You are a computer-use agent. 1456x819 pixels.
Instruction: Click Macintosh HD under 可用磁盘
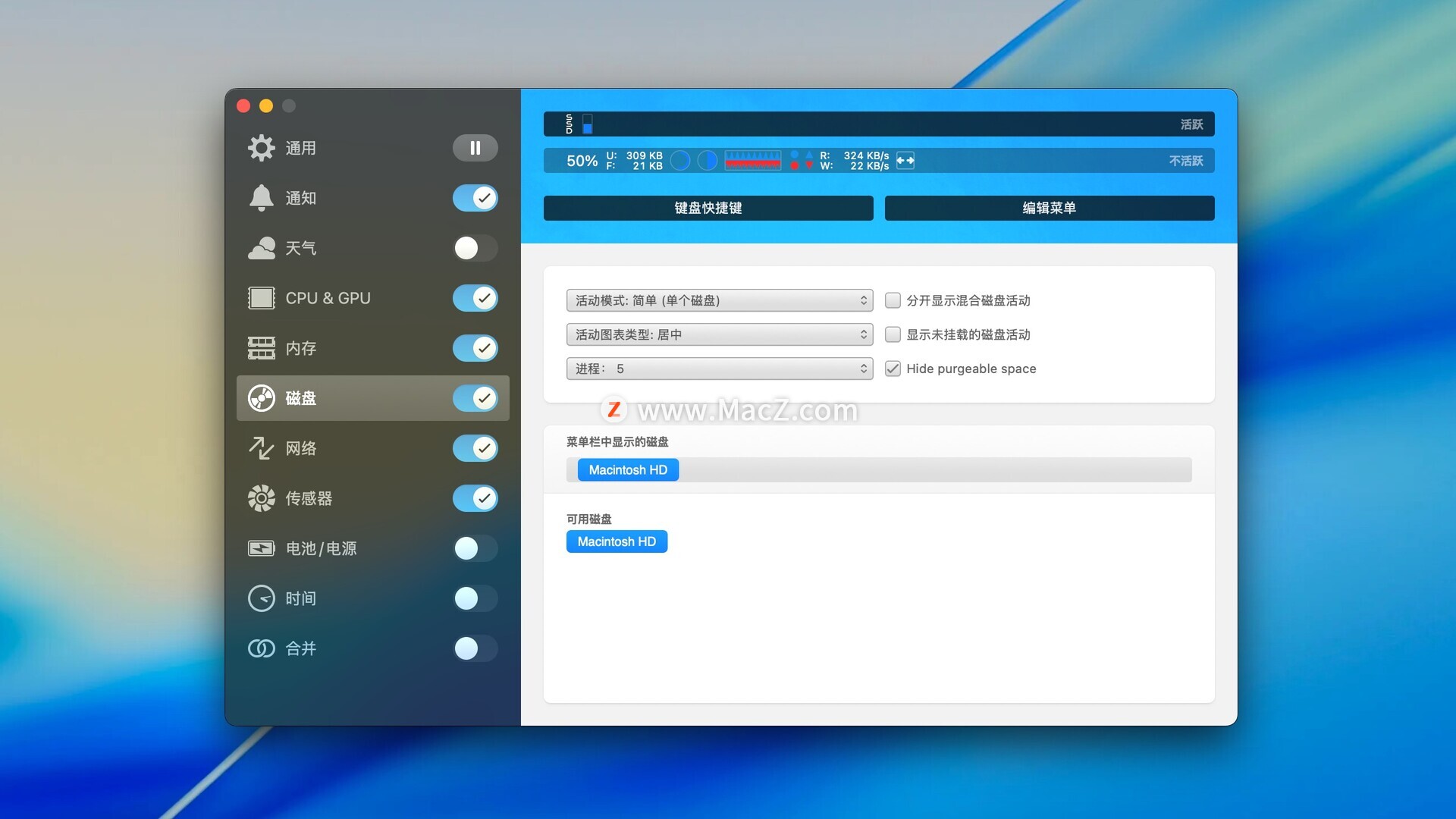617,541
